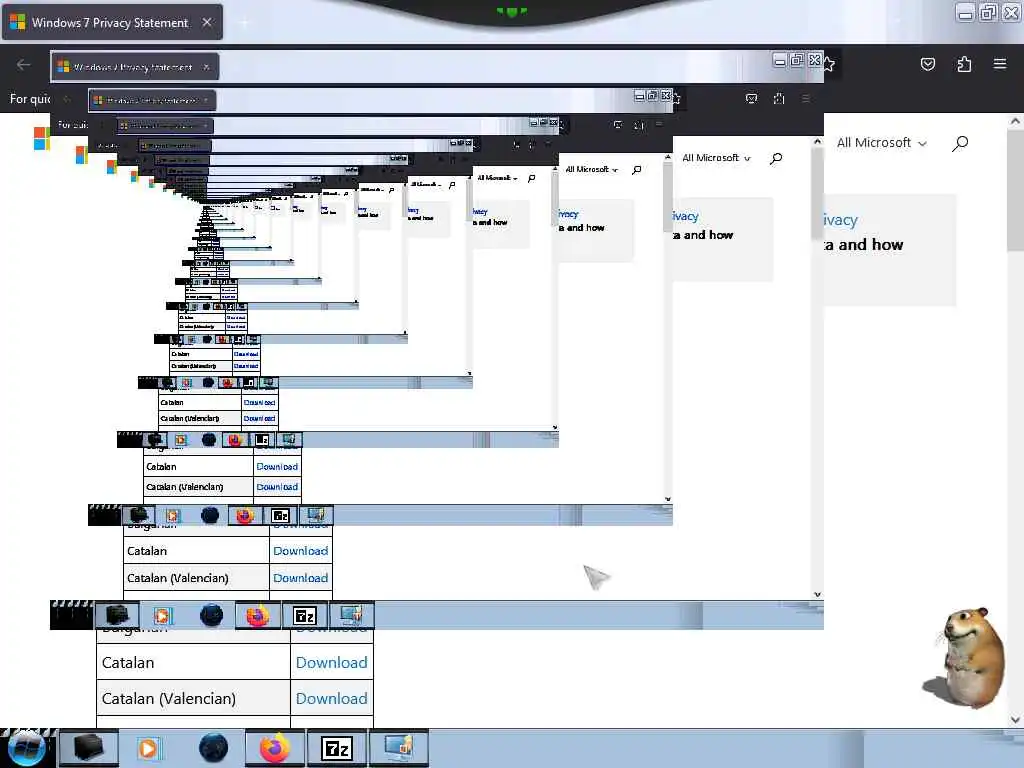1024x768 pixels.
Task: Click Media Player icon on second-largest nested taskbar
Action: click(163, 615)
